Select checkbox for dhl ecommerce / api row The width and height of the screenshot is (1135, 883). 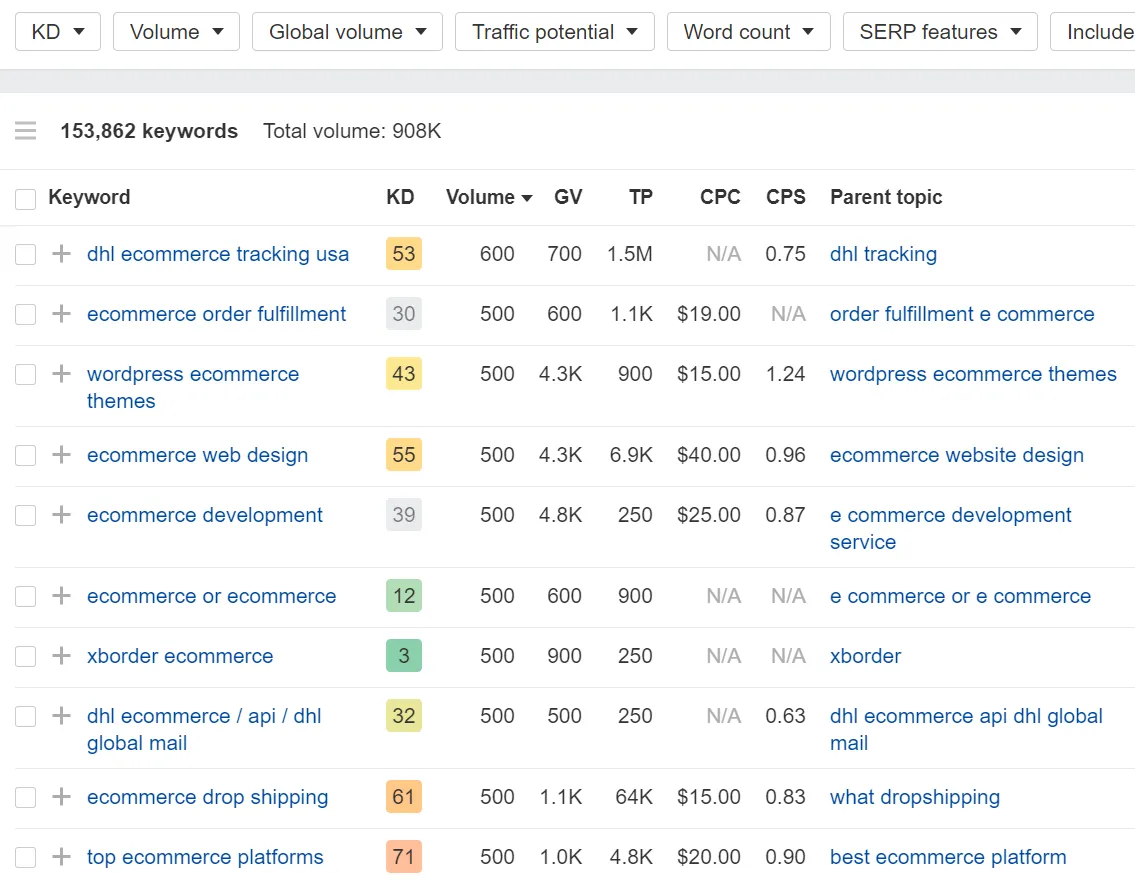(x=26, y=716)
